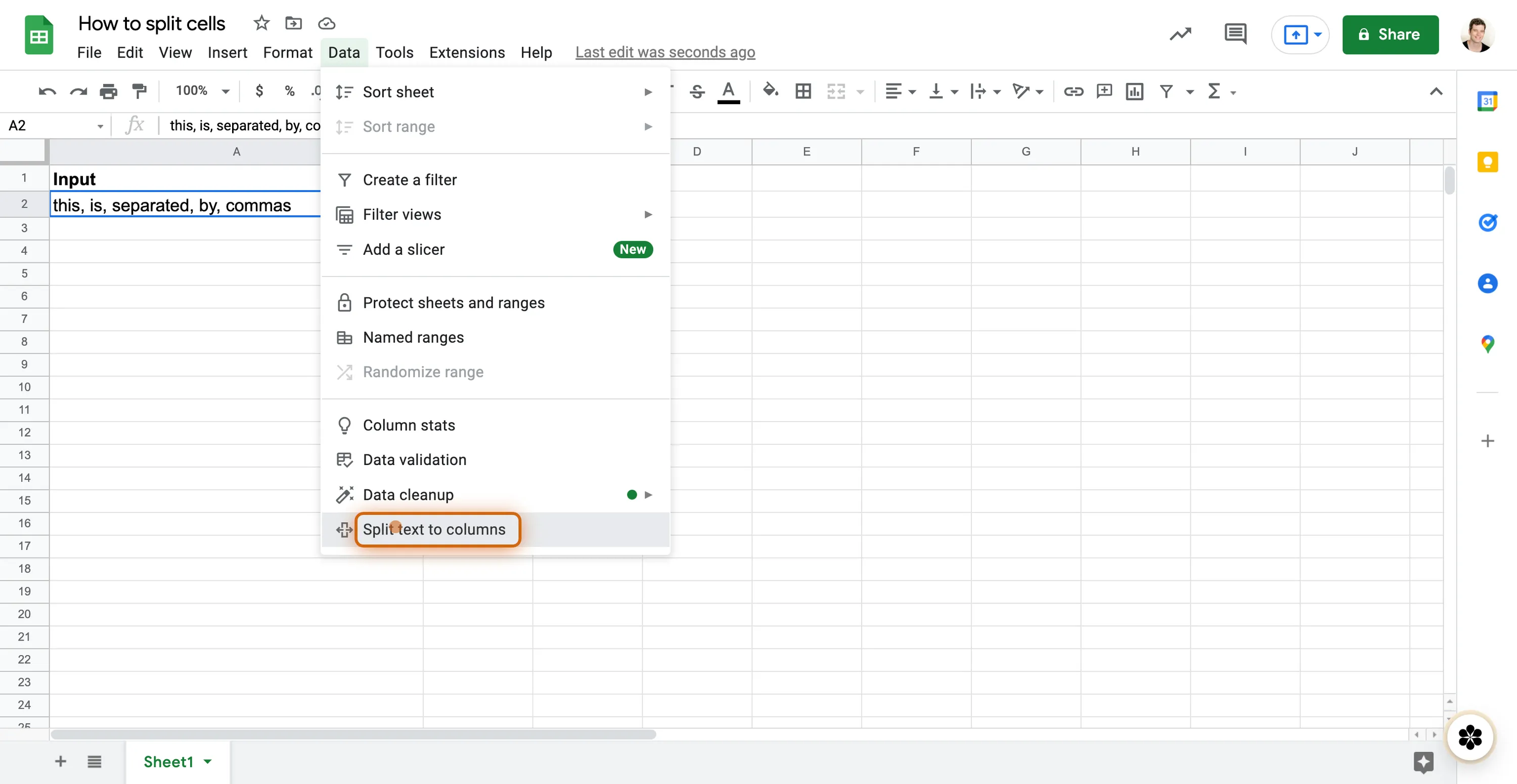
Task: Open the Data cleanup submenu
Action: [495, 495]
